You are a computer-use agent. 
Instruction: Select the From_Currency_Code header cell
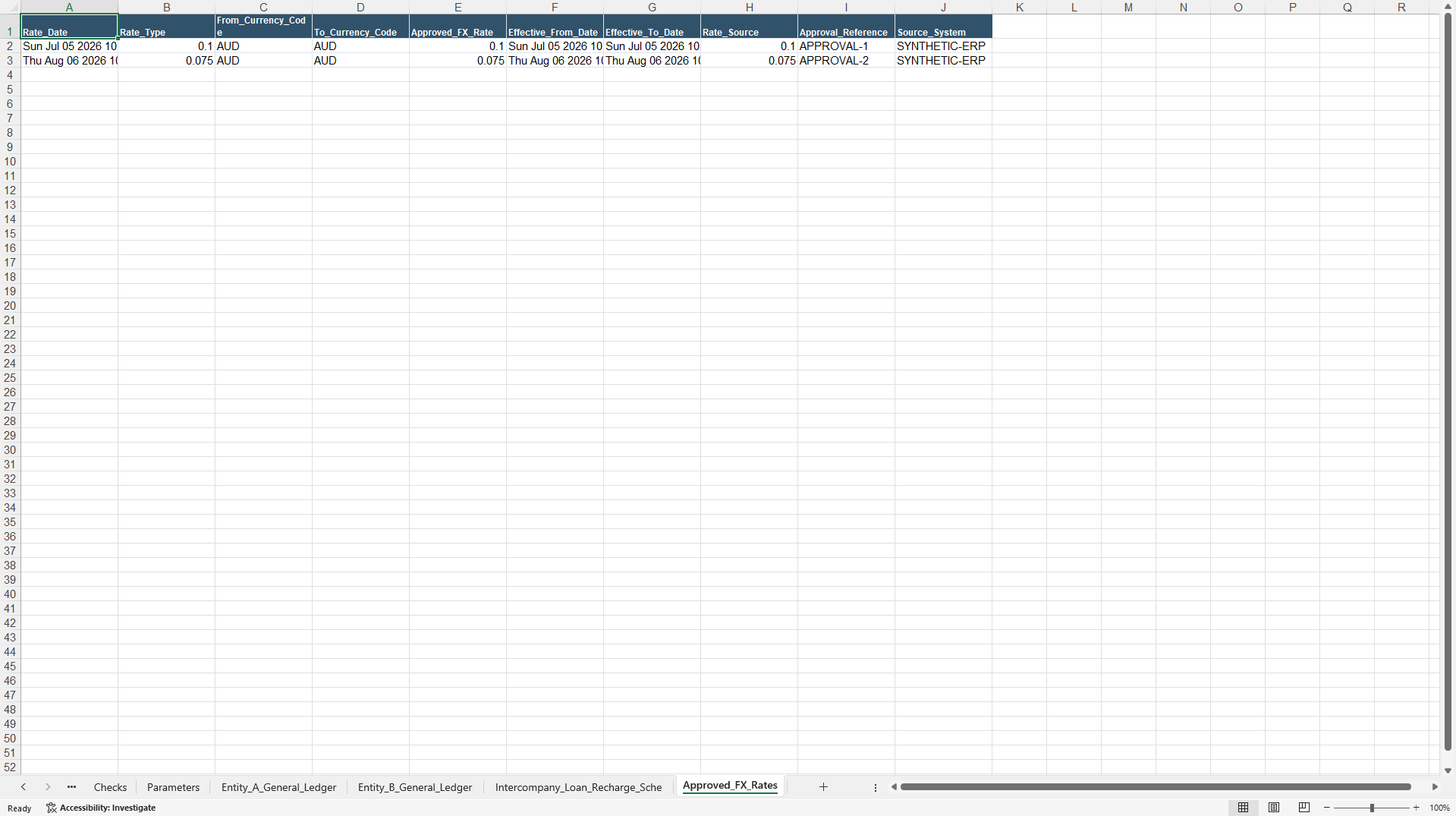(263, 27)
